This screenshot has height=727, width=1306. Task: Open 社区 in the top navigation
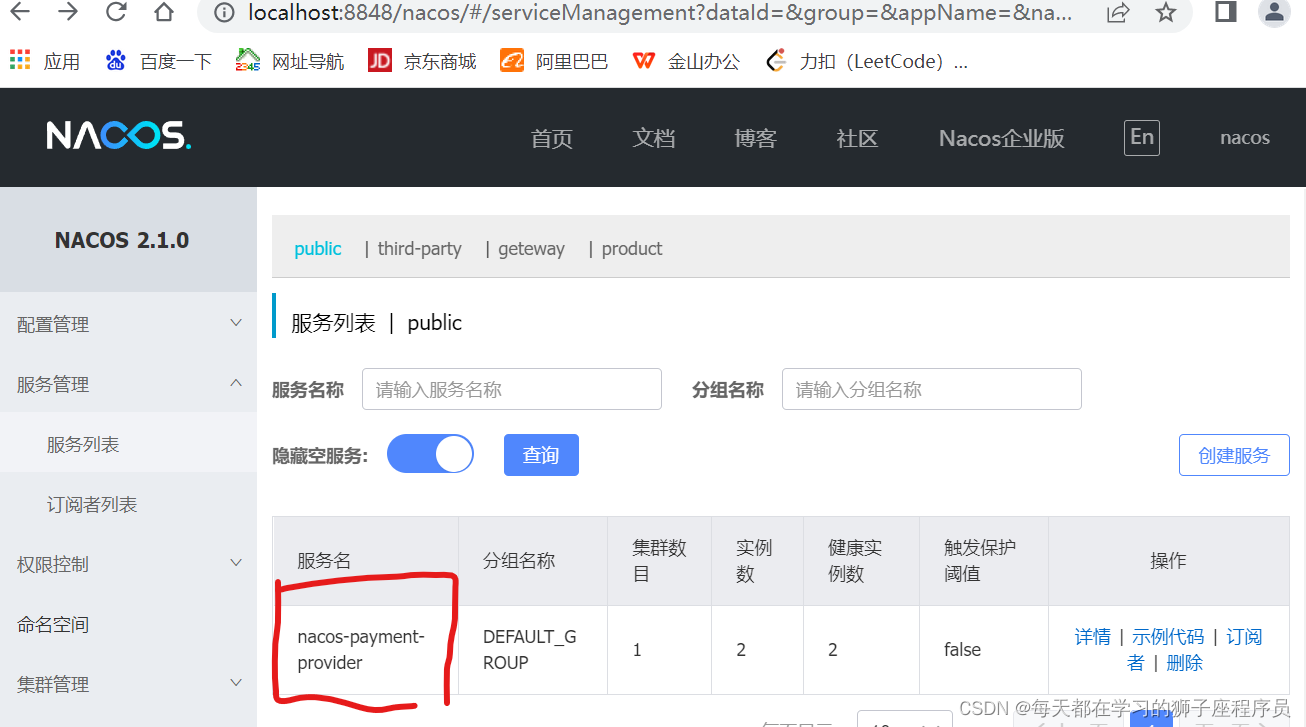857,138
